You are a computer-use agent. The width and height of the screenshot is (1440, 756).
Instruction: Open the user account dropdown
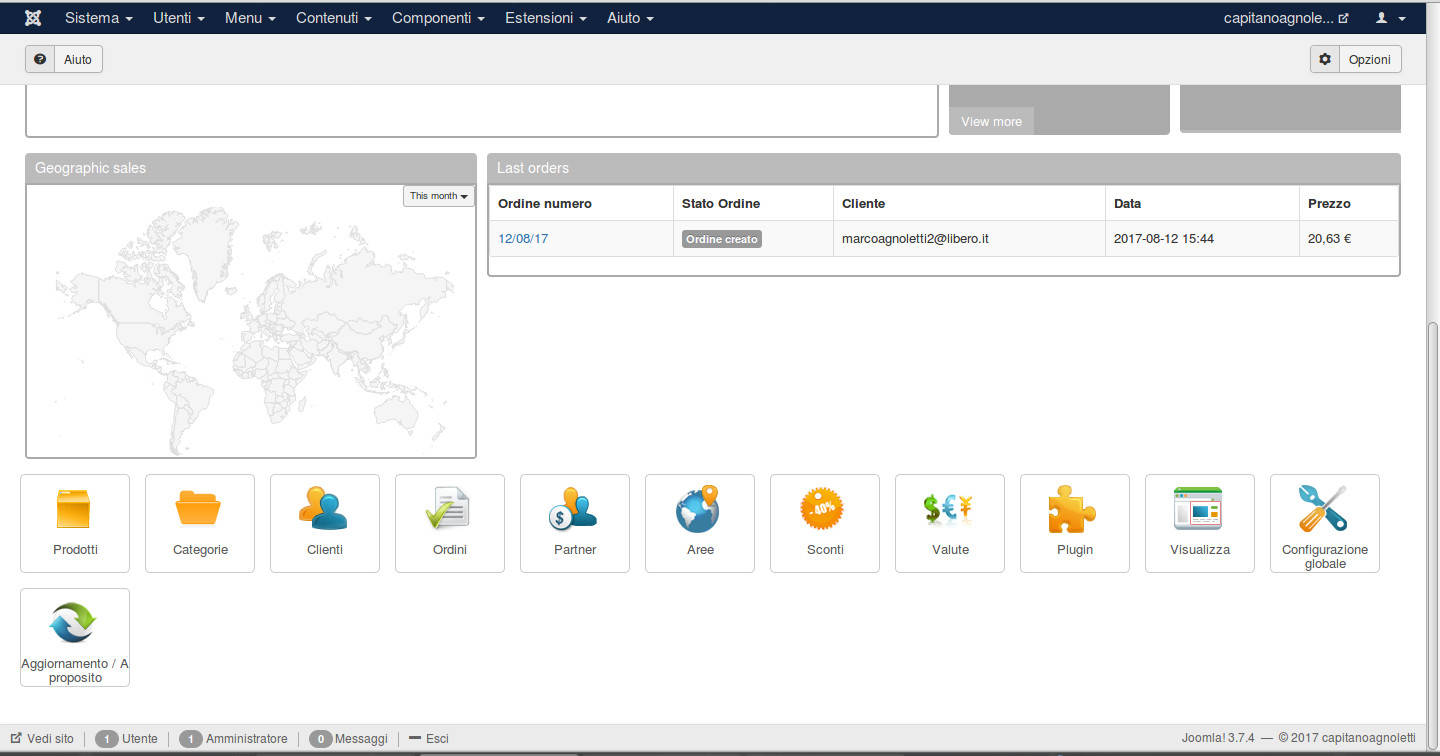pos(1390,18)
